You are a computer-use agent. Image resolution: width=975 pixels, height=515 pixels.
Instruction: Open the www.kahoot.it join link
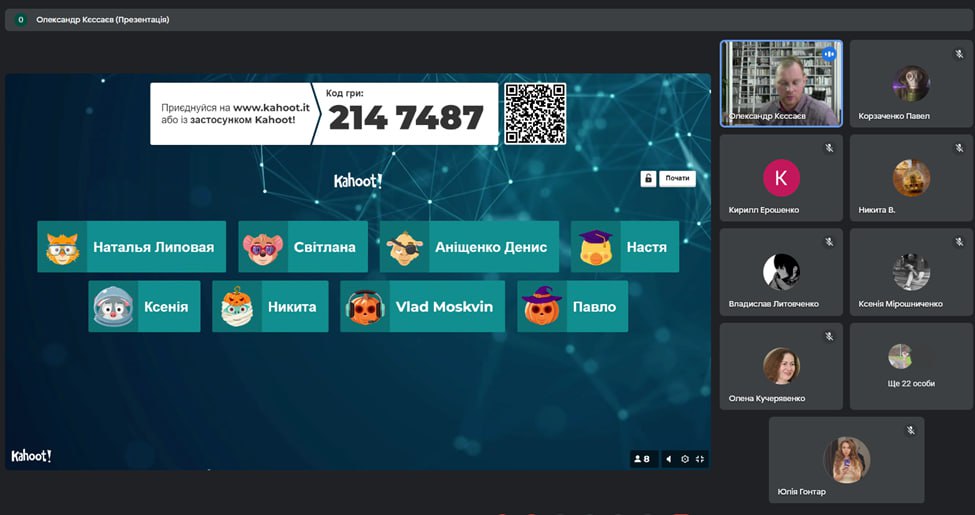pos(271,108)
